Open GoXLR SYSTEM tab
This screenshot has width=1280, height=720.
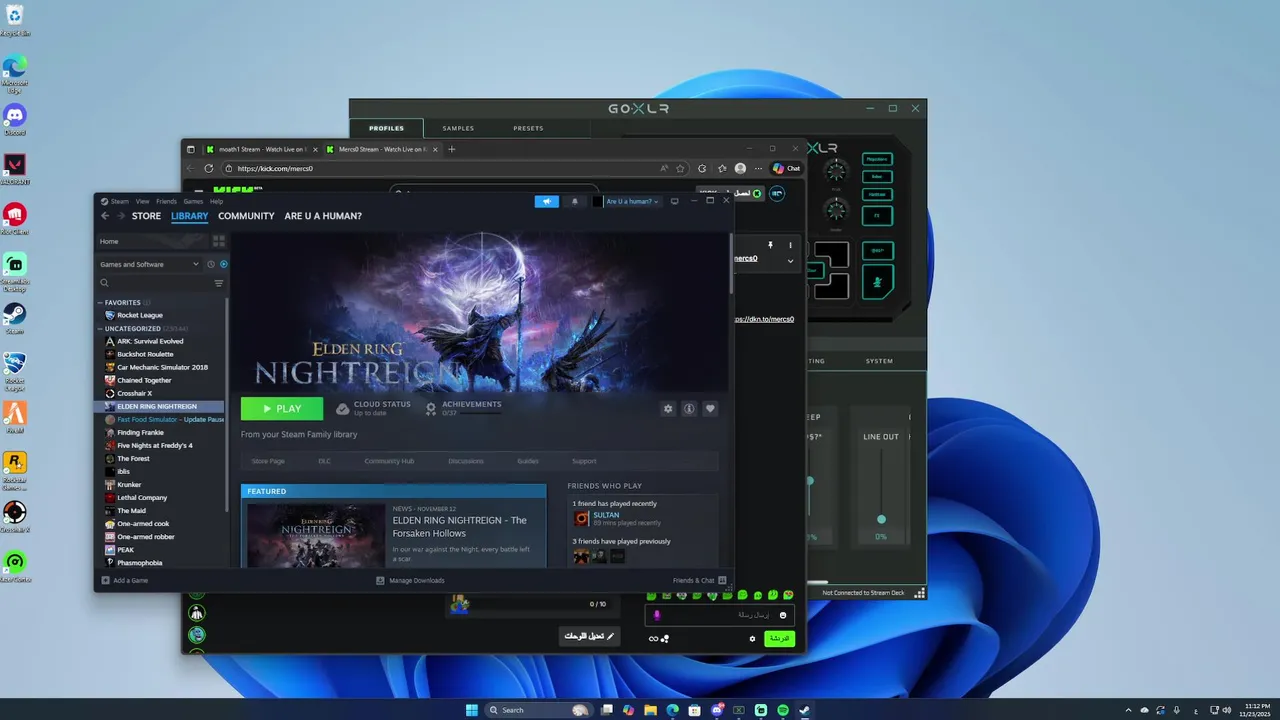pyautogui.click(x=879, y=361)
